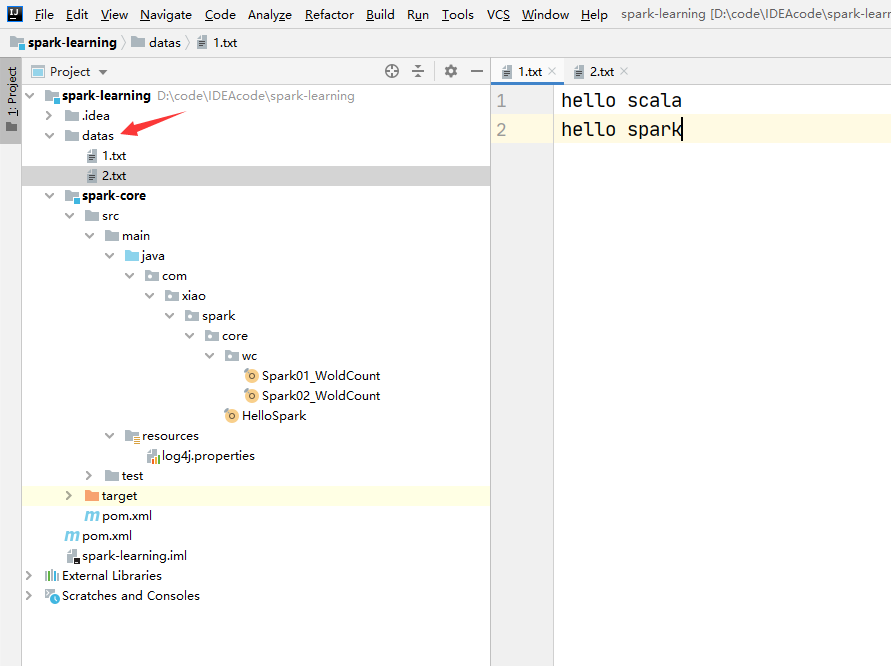
Task: Open the Tools menu
Action: (x=457, y=14)
